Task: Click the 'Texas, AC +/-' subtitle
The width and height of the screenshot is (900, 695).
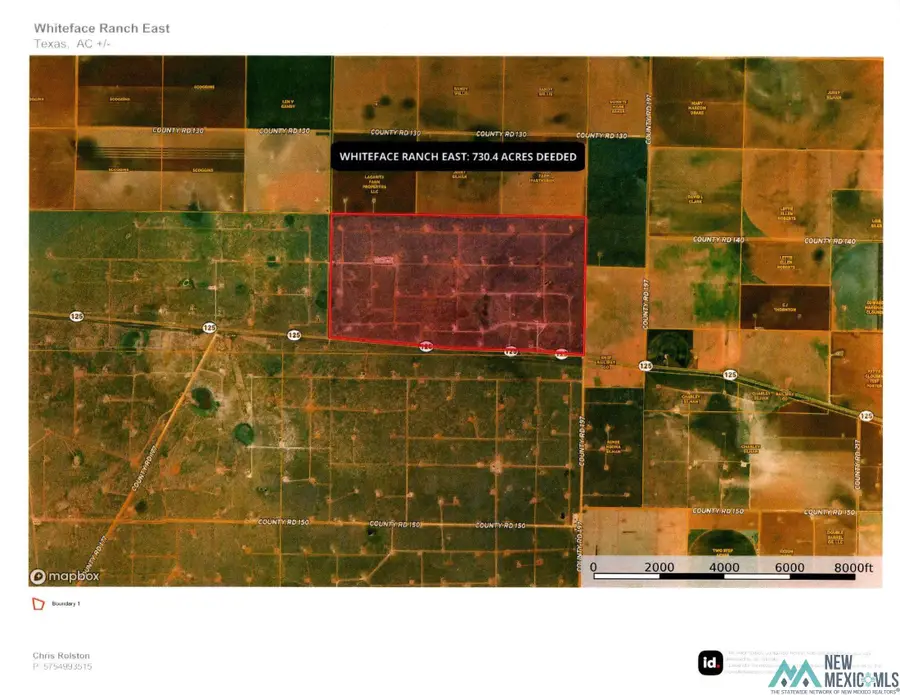Action: (x=72, y=44)
